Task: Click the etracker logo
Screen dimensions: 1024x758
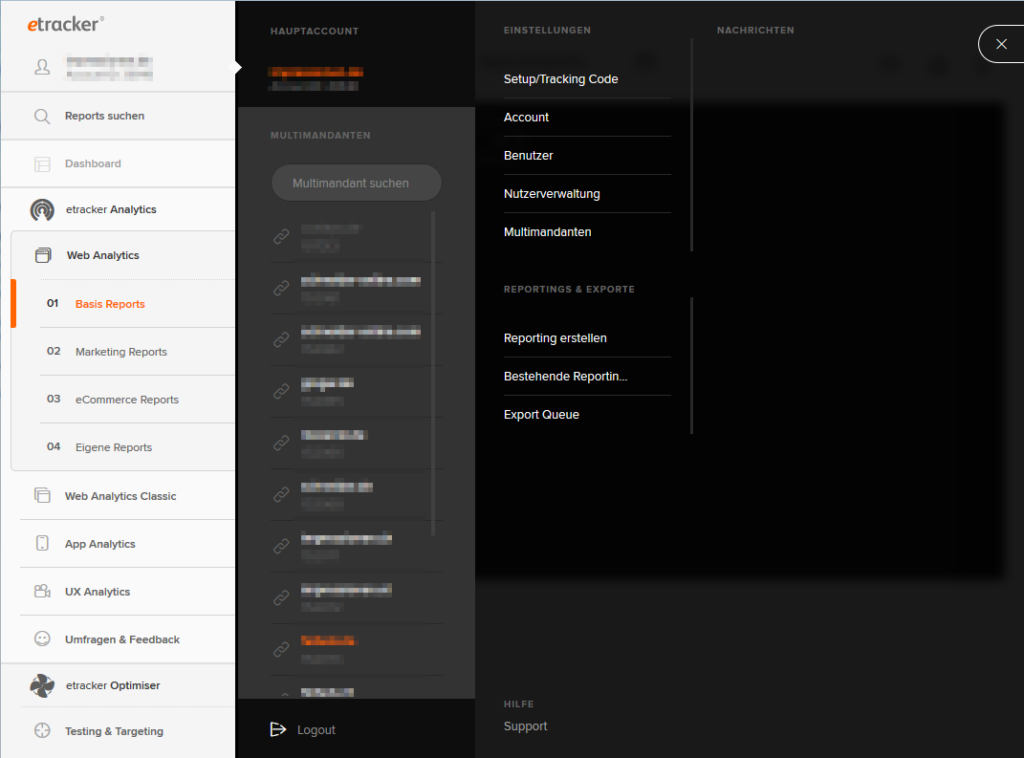Action: coord(65,24)
